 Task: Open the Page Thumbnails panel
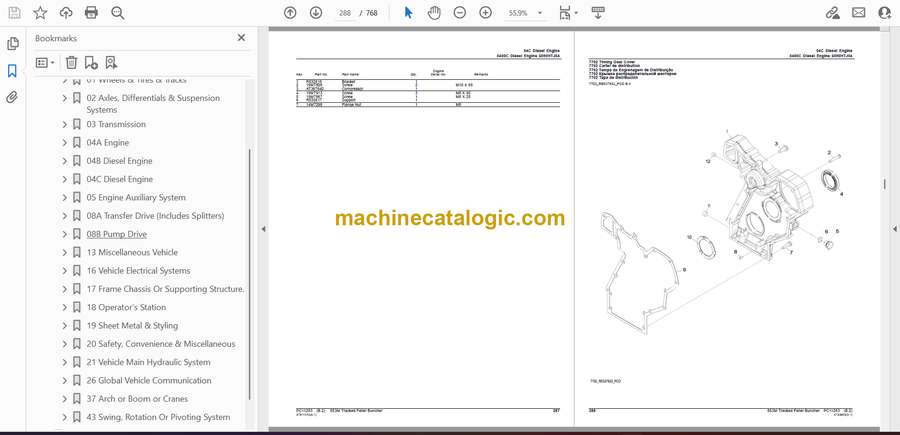point(13,44)
